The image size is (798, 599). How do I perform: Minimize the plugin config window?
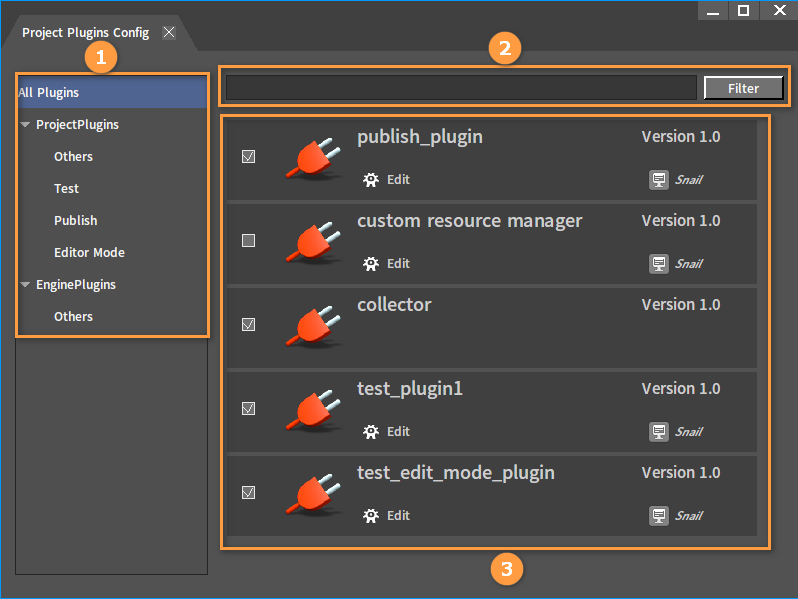tap(713, 11)
